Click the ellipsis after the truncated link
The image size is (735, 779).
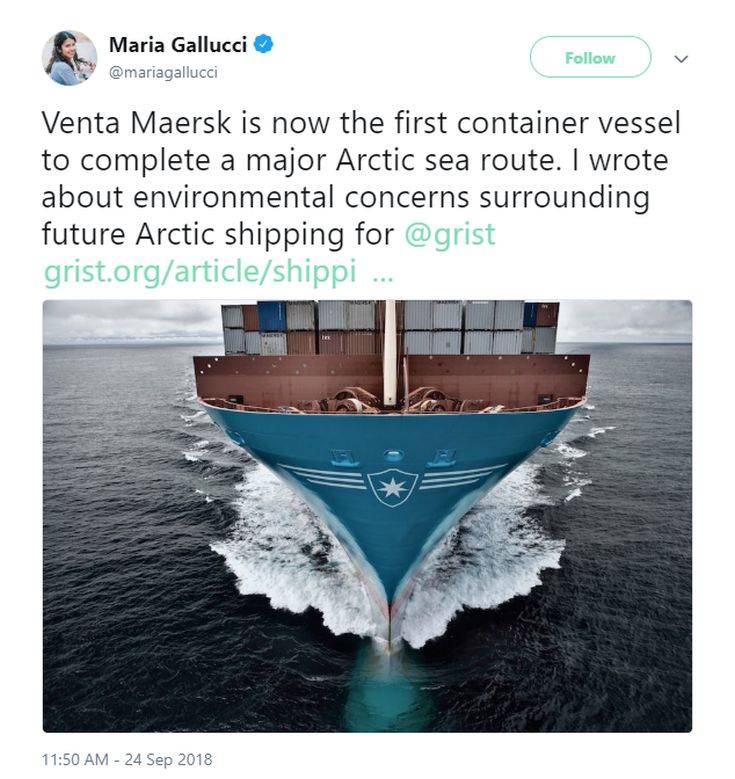383,278
